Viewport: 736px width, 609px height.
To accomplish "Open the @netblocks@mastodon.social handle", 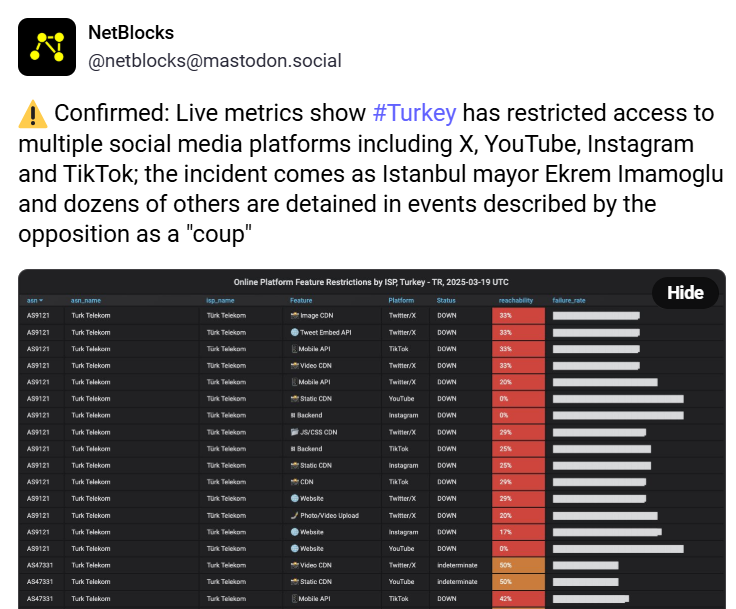I will pos(215,61).
